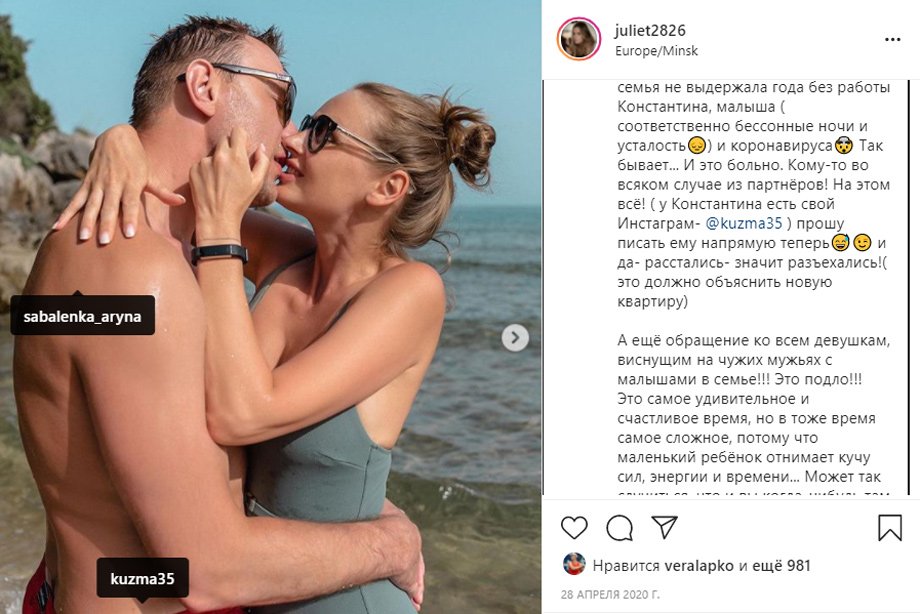Share the post via paper plane icon

pyautogui.click(x=664, y=527)
